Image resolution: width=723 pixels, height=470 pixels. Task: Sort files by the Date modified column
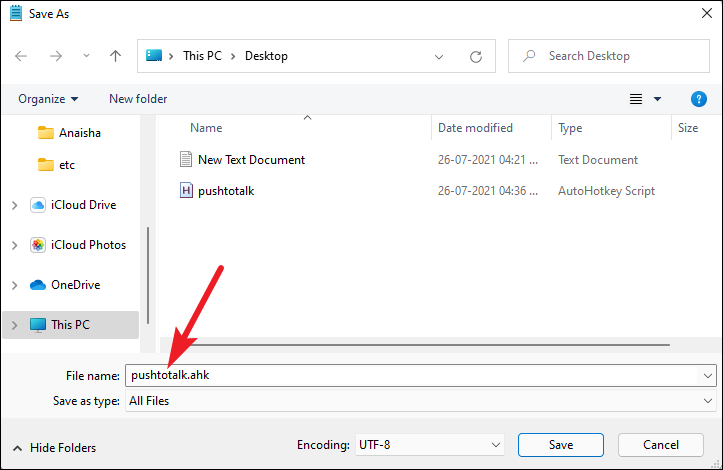(476, 128)
